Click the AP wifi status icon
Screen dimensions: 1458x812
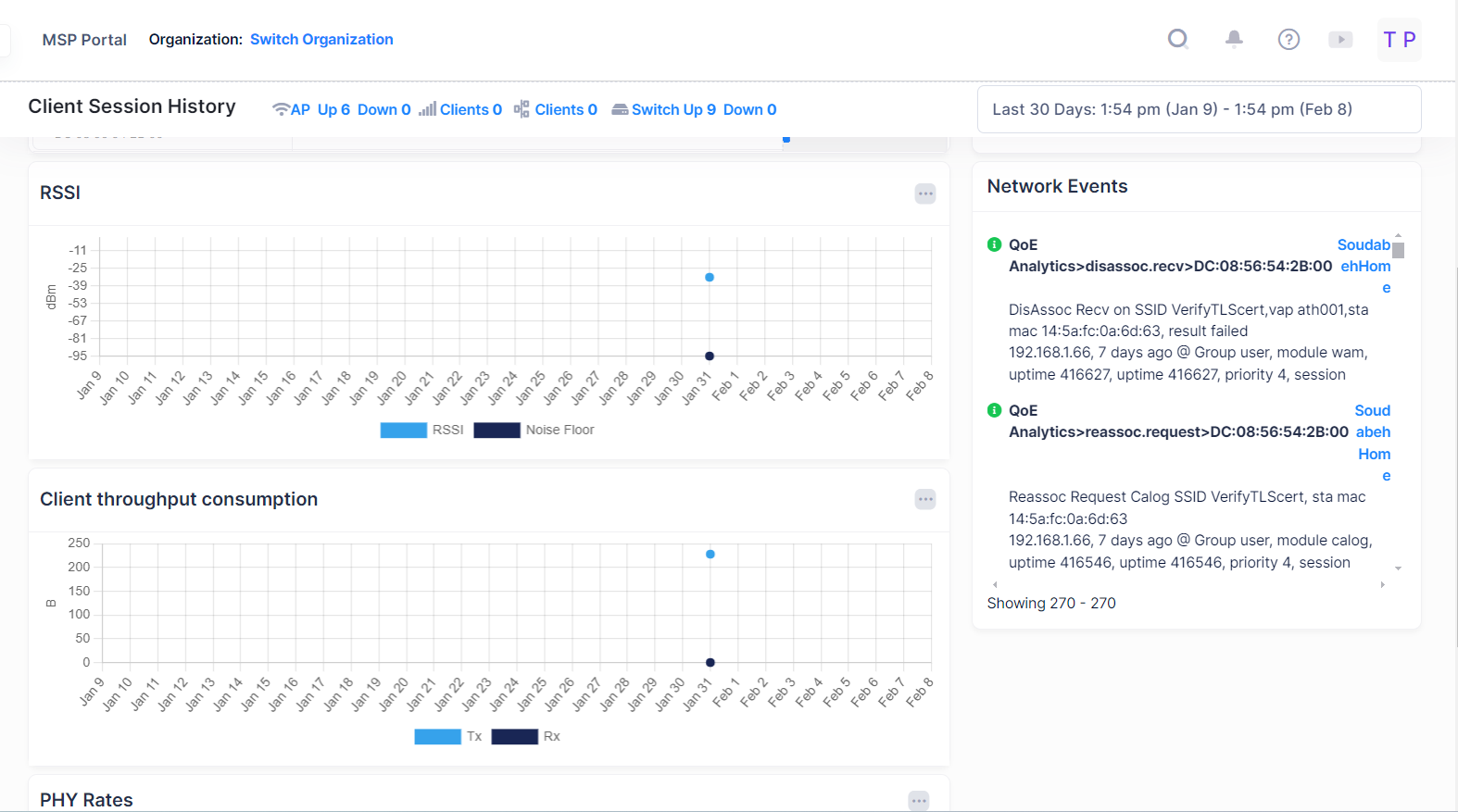(281, 109)
